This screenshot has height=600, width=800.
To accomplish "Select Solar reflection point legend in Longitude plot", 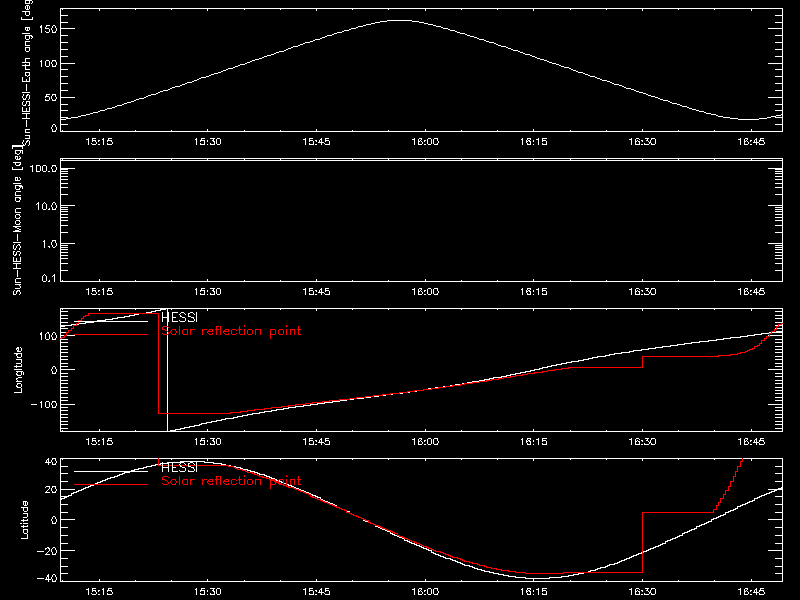I will pos(231,331).
